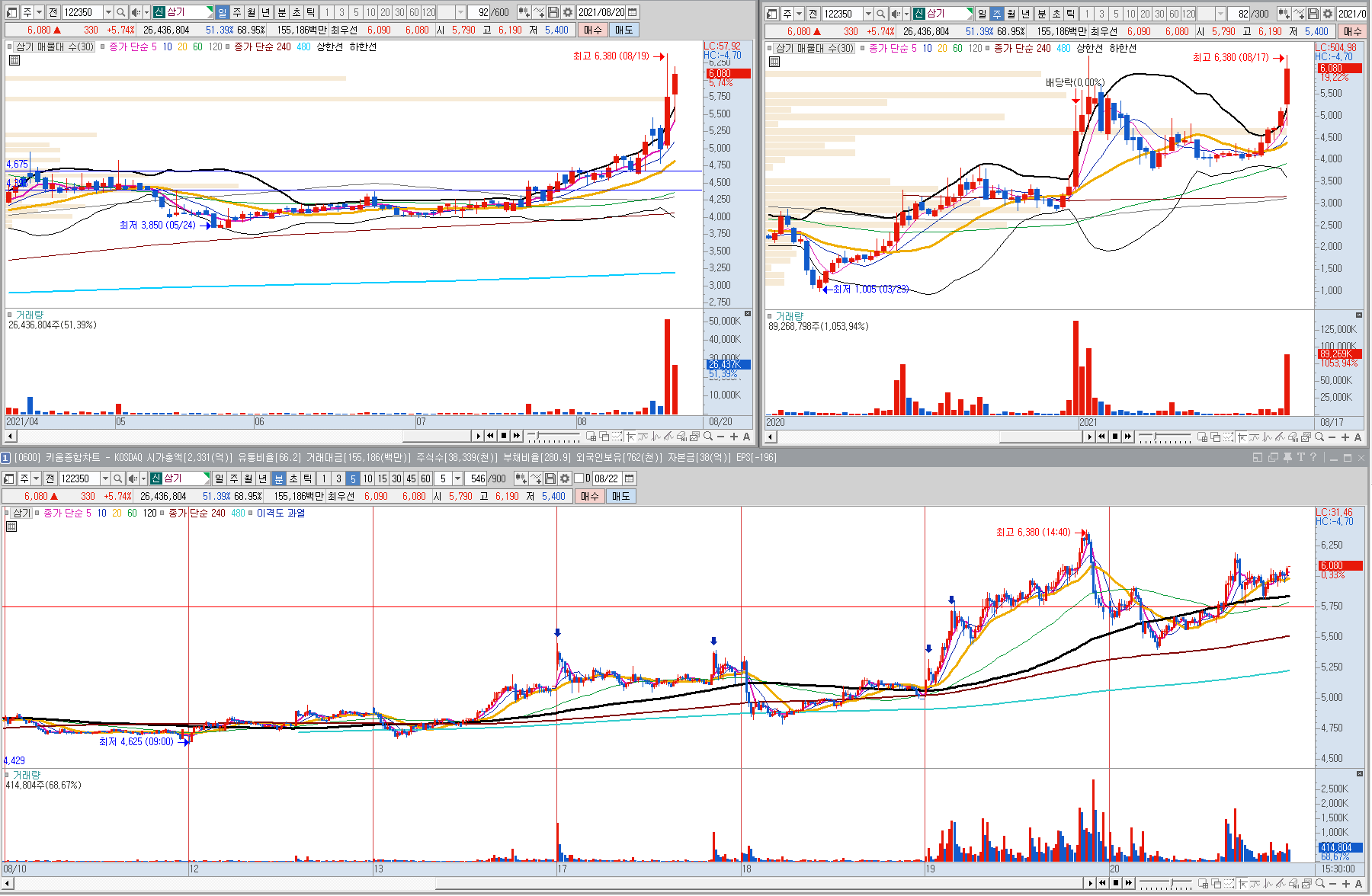Save weekly chart with floppy disk icon
Image resolution: width=1372 pixels, height=896 pixels.
tap(1313, 14)
